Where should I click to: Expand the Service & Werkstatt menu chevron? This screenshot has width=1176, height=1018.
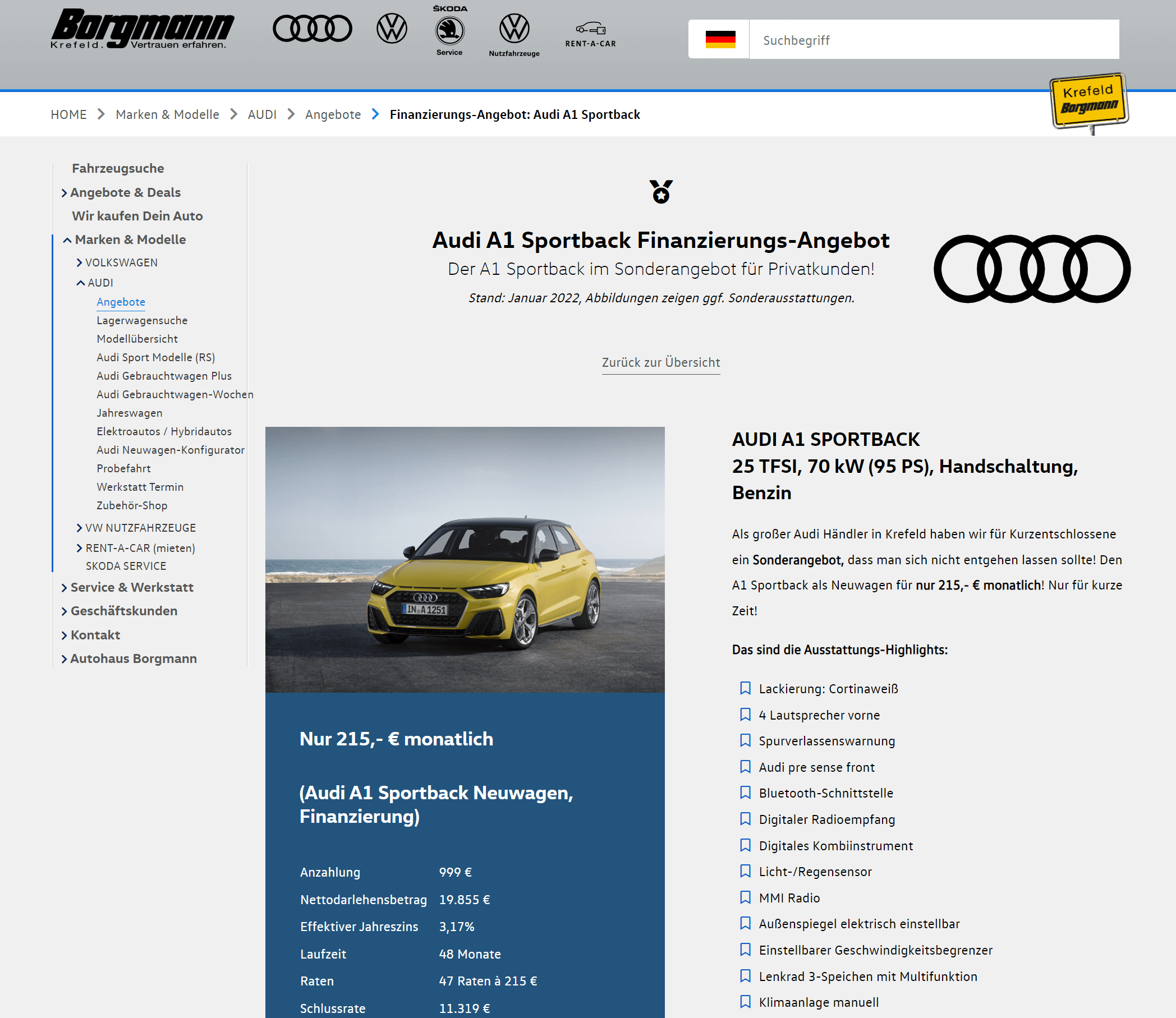(64, 588)
